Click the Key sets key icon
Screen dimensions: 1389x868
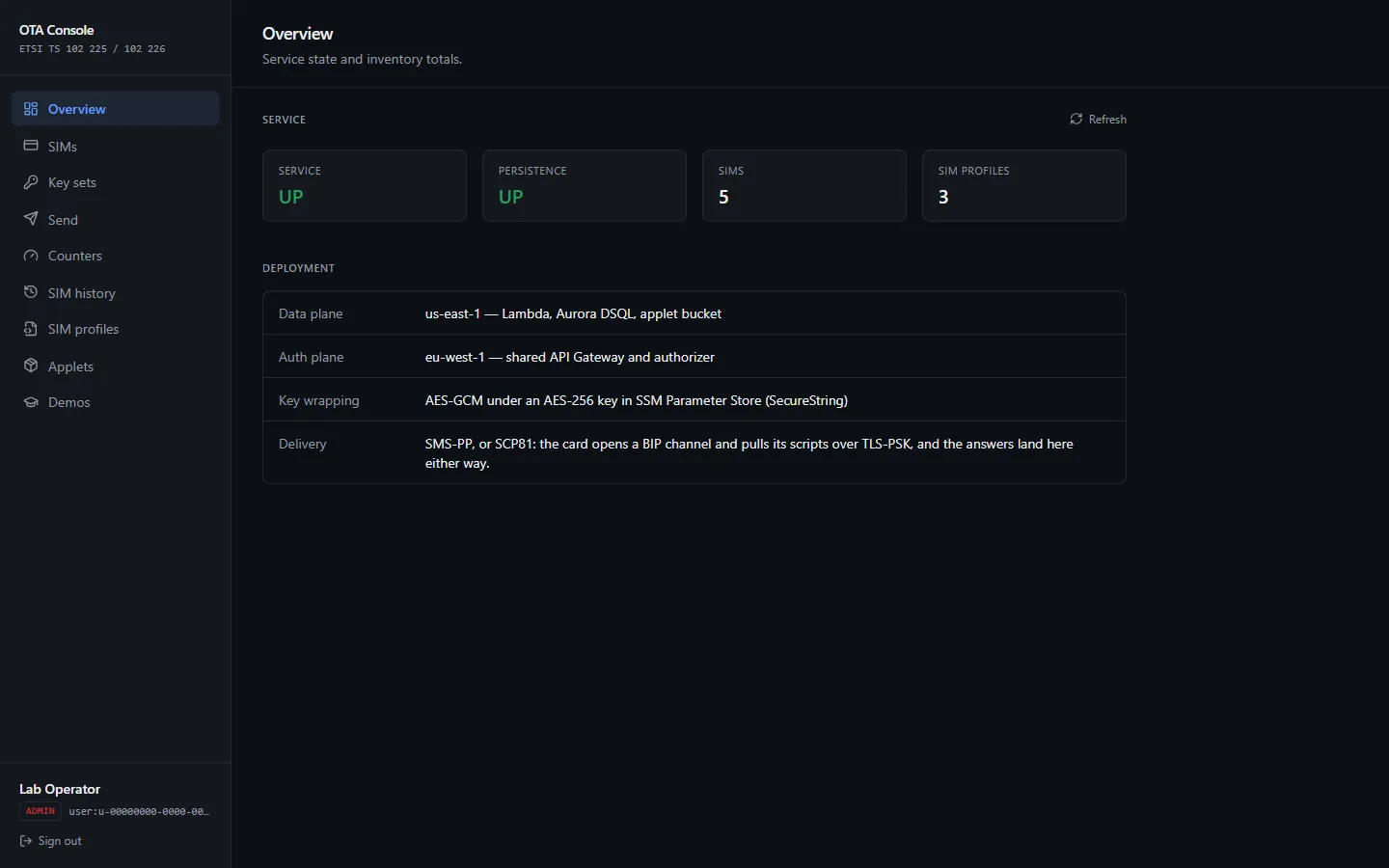tap(31, 182)
